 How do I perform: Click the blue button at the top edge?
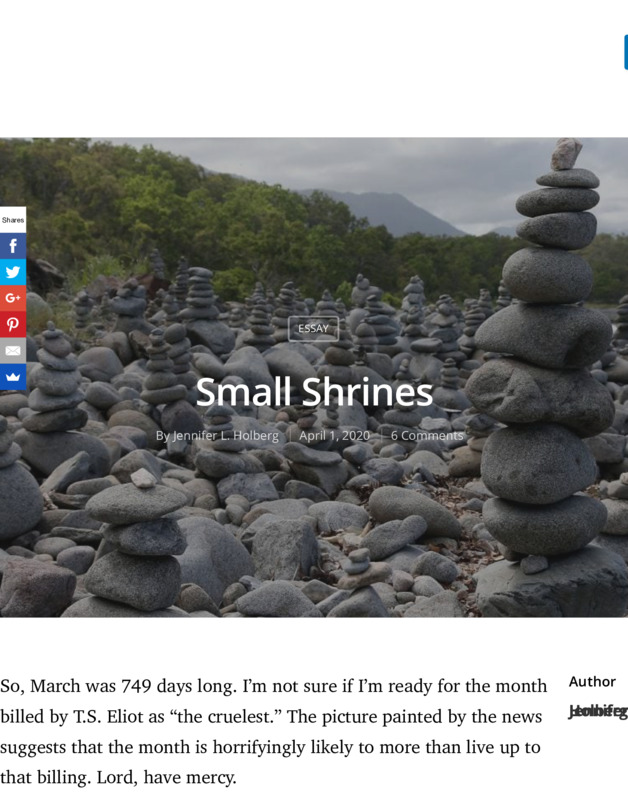(x=626, y=52)
